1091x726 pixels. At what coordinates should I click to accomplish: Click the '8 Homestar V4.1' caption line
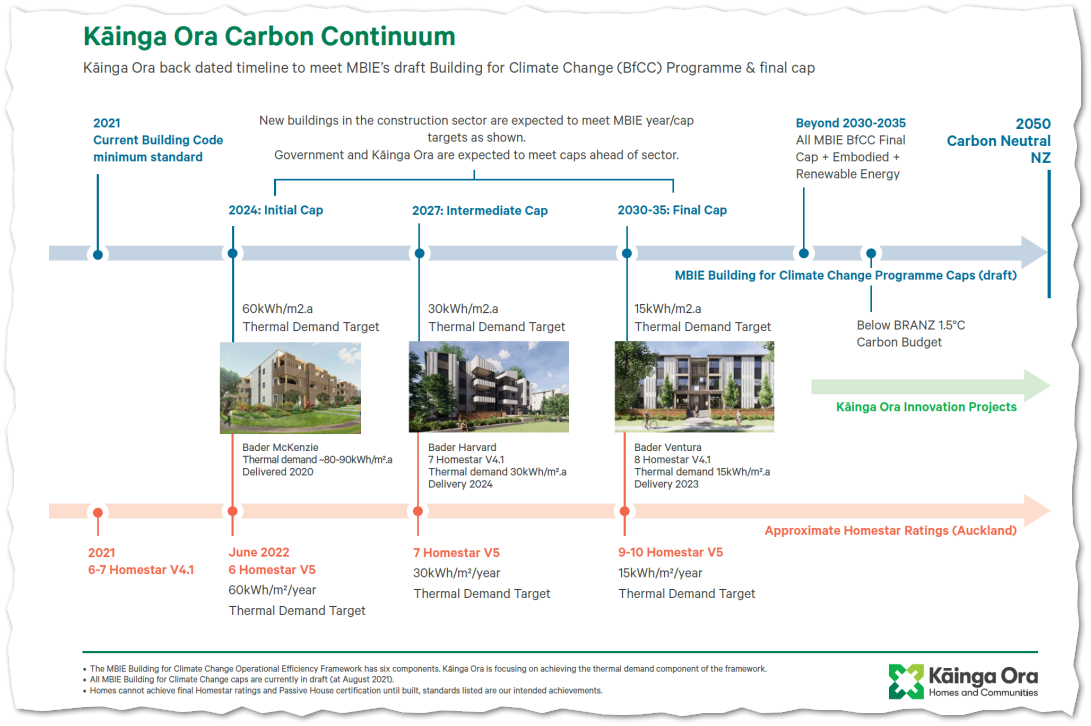[x=672, y=459]
